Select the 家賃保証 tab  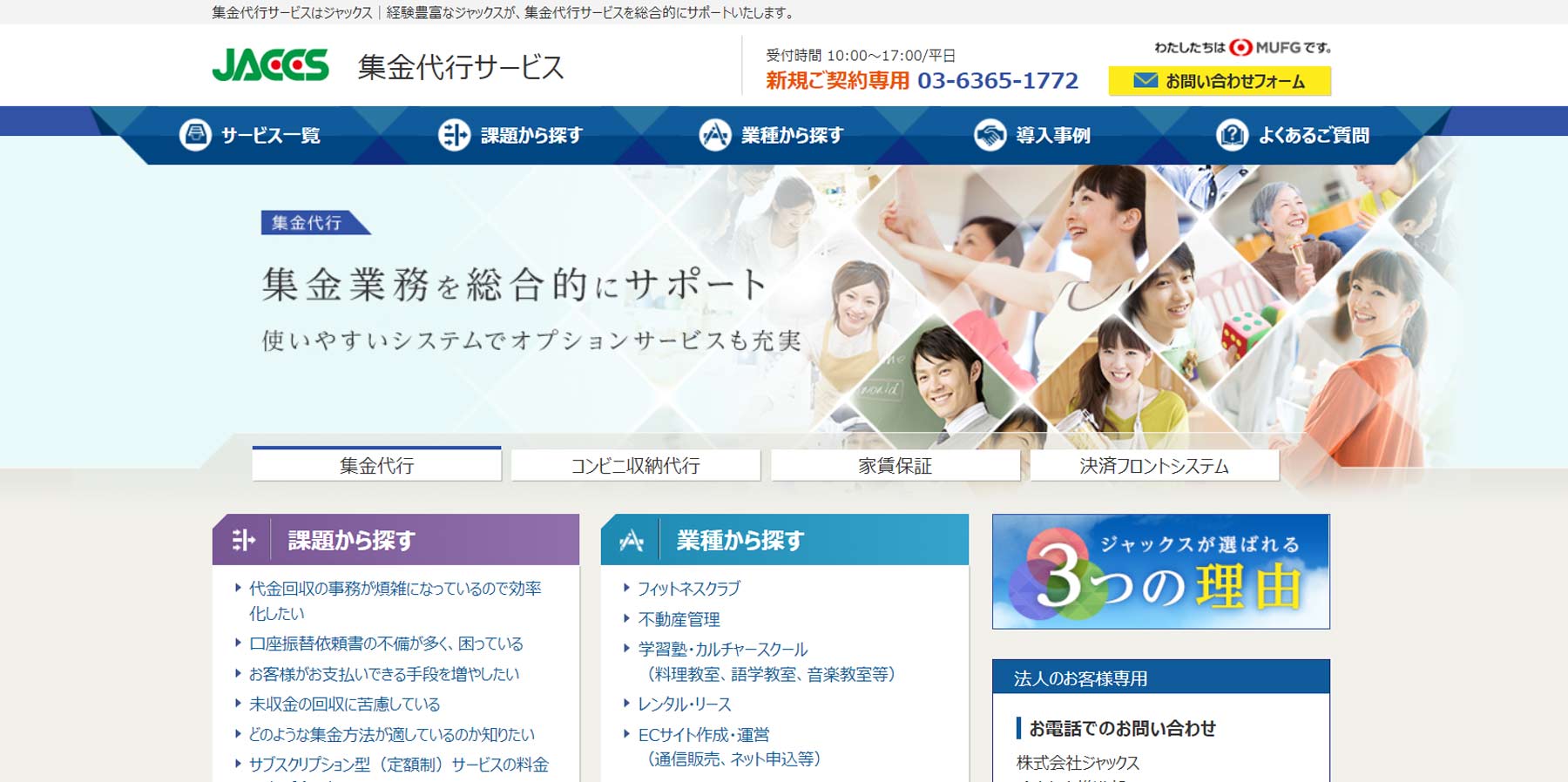pos(896,465)
